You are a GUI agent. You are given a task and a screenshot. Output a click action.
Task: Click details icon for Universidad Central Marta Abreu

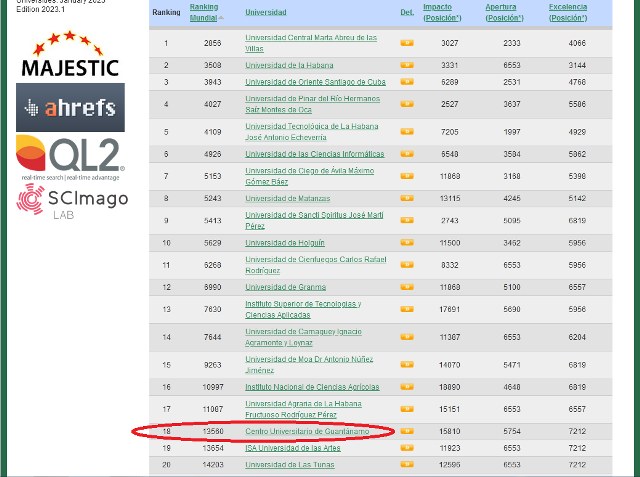tap(407, 43)
